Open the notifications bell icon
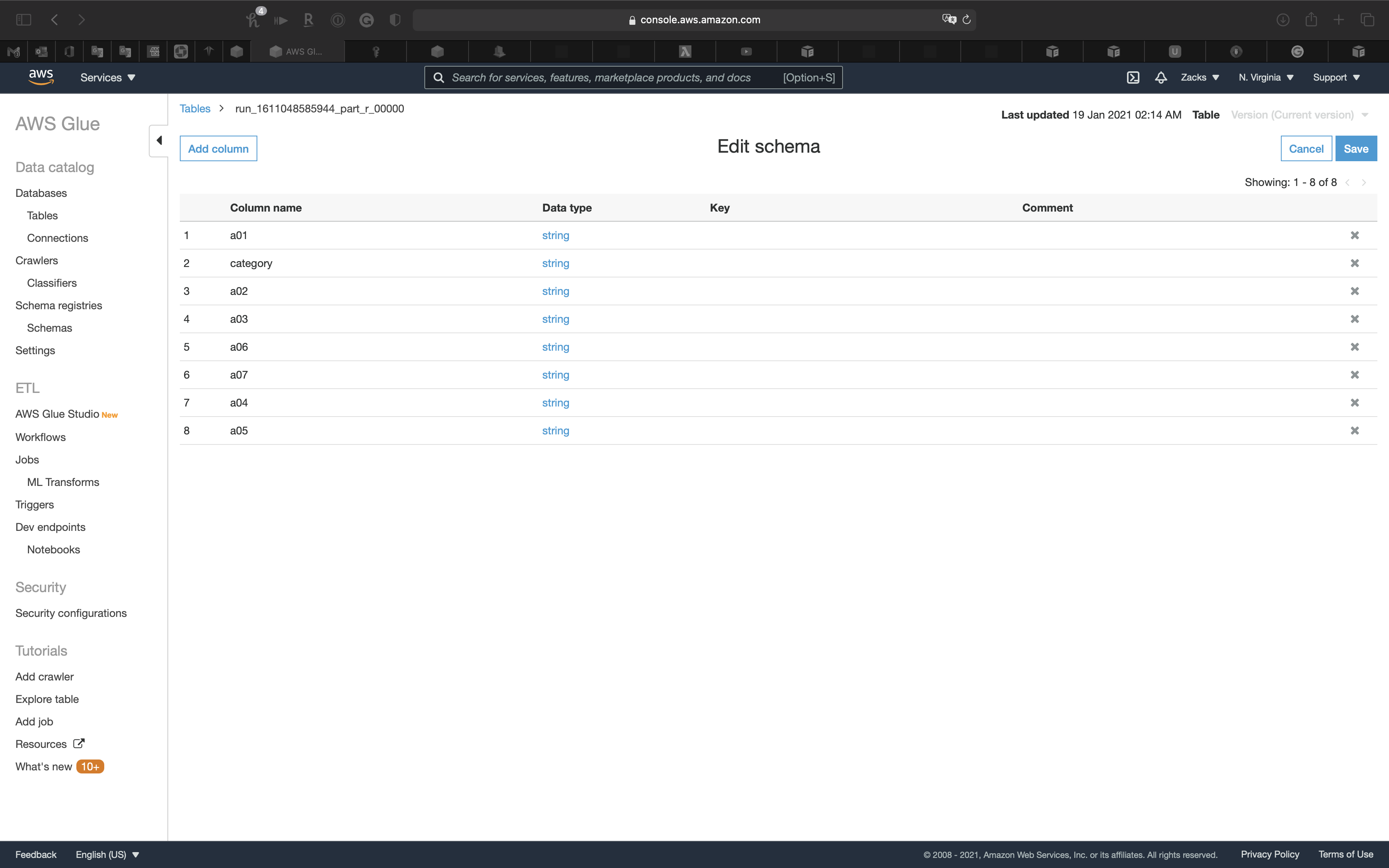 click(x=1161, y=77)
